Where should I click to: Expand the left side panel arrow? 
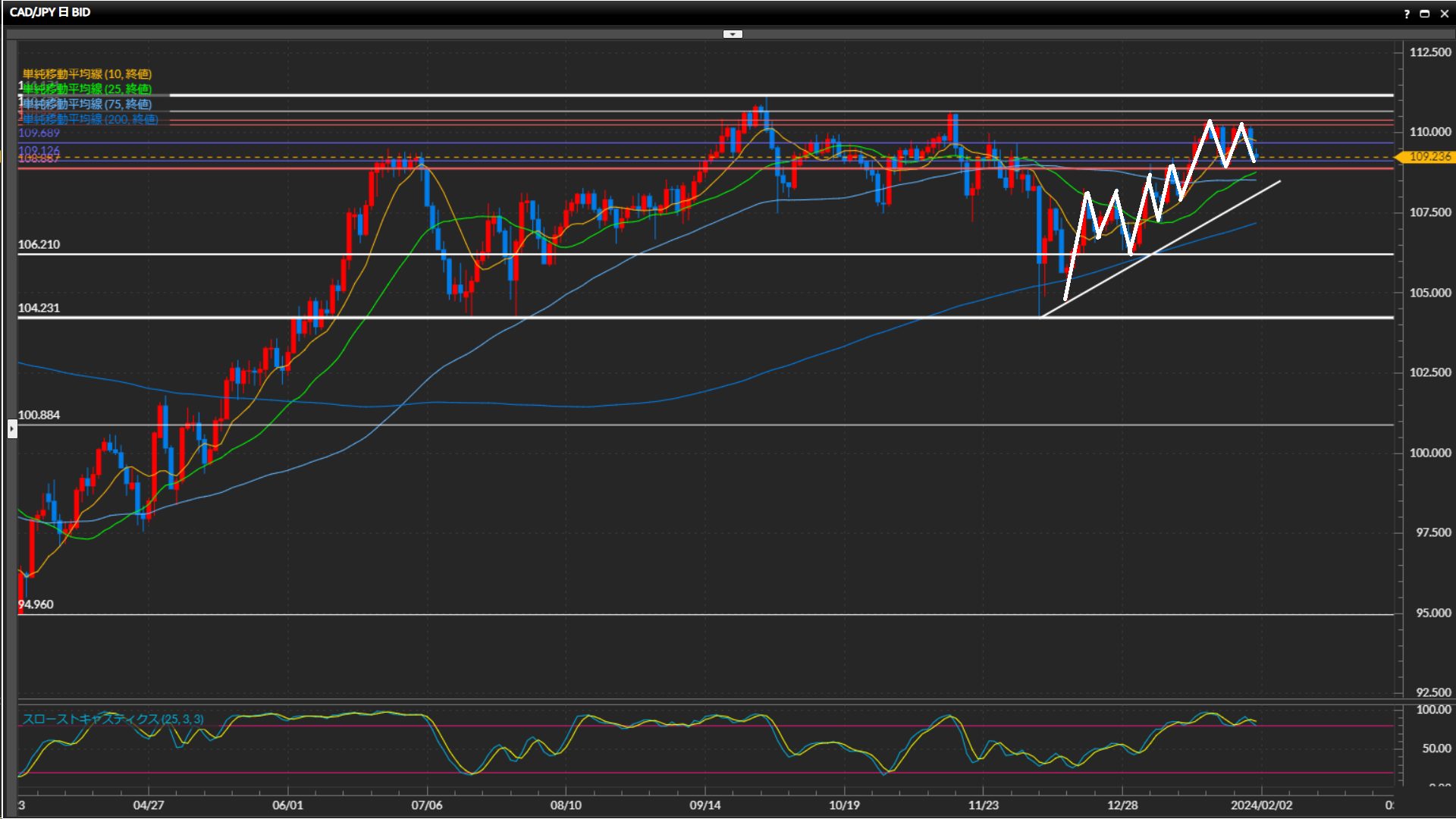click(12, 429)
